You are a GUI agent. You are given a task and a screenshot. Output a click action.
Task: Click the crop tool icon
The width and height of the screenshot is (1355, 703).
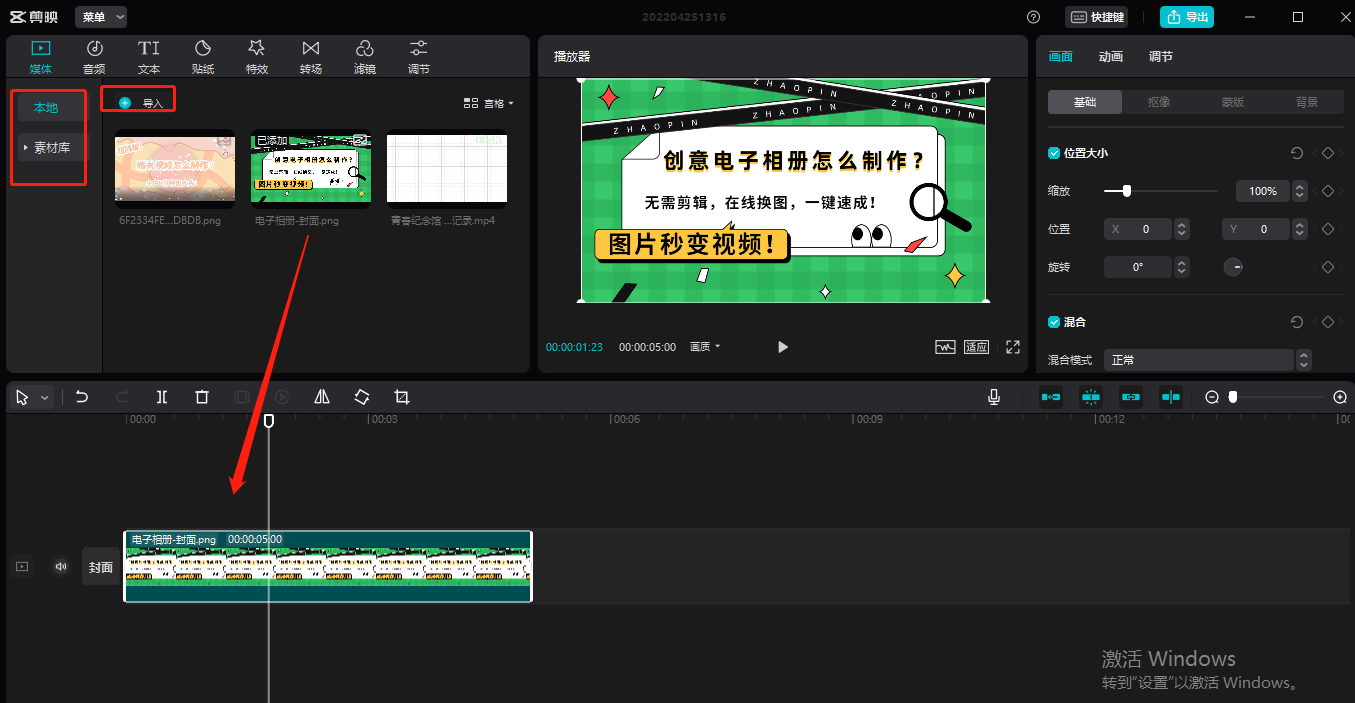(x=402, y=397)
